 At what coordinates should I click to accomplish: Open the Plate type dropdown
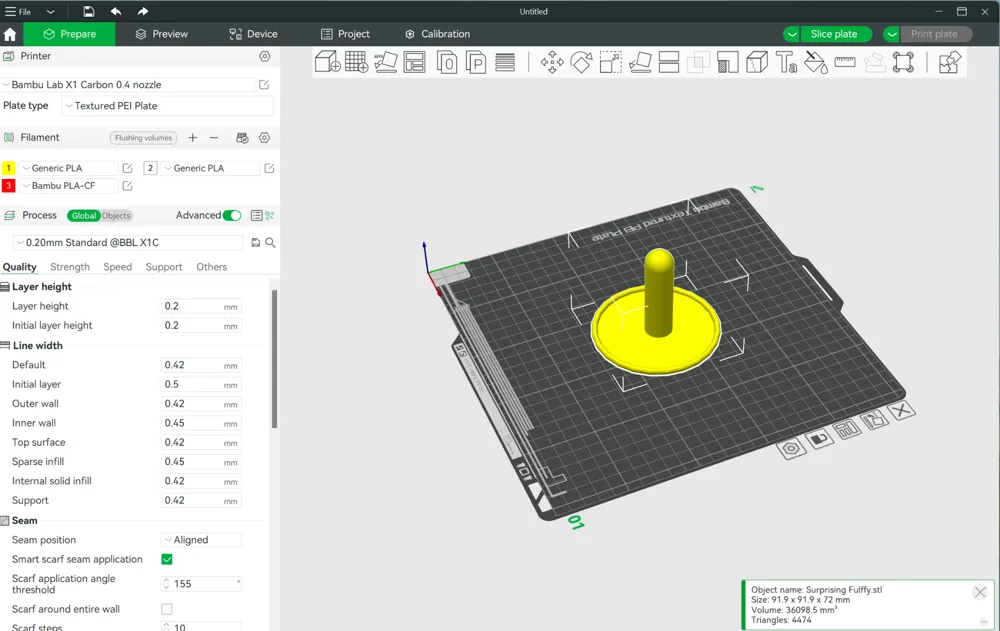[168, 106]
